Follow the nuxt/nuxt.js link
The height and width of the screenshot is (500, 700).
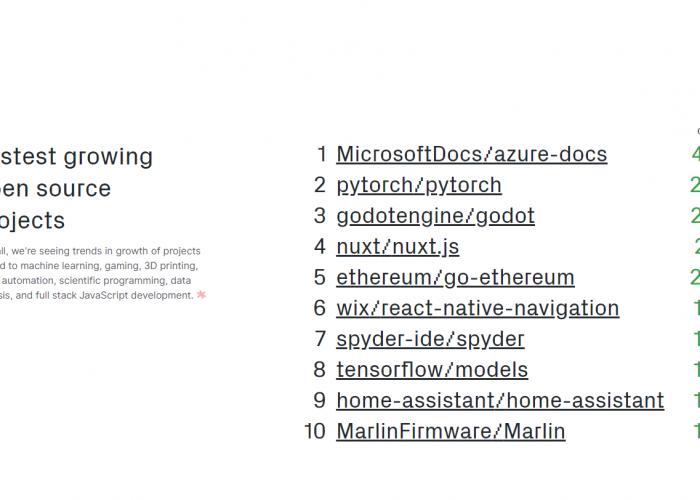click(397, 247)
